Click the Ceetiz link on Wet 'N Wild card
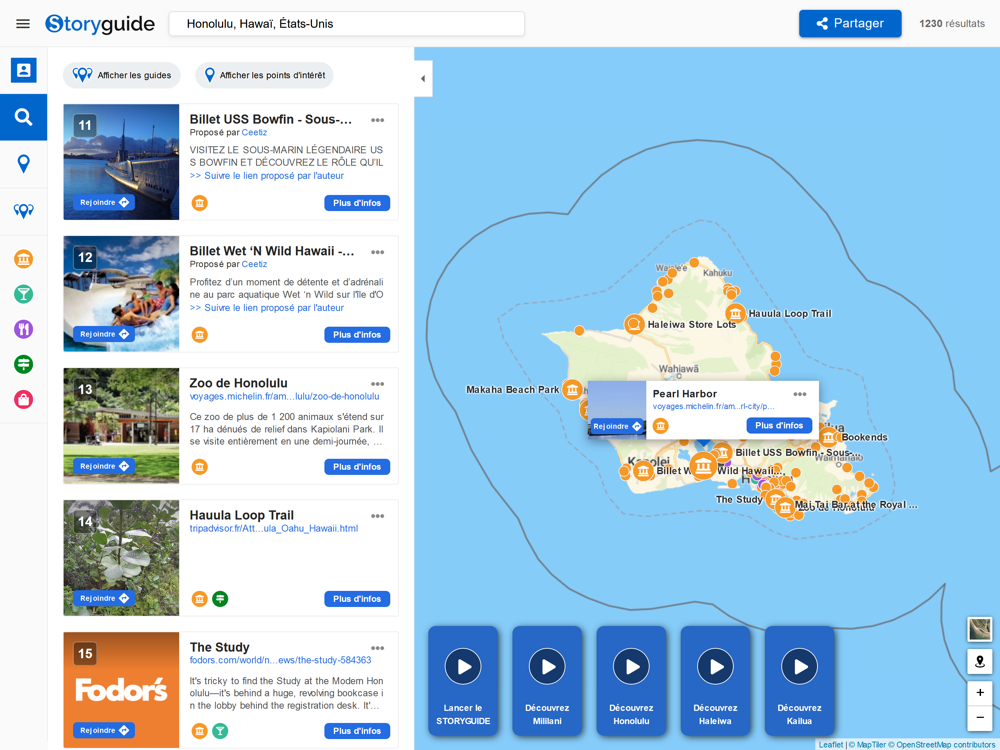Image resolution: width=1000 pixels, height=750 pixels. (x=254, y=264)
